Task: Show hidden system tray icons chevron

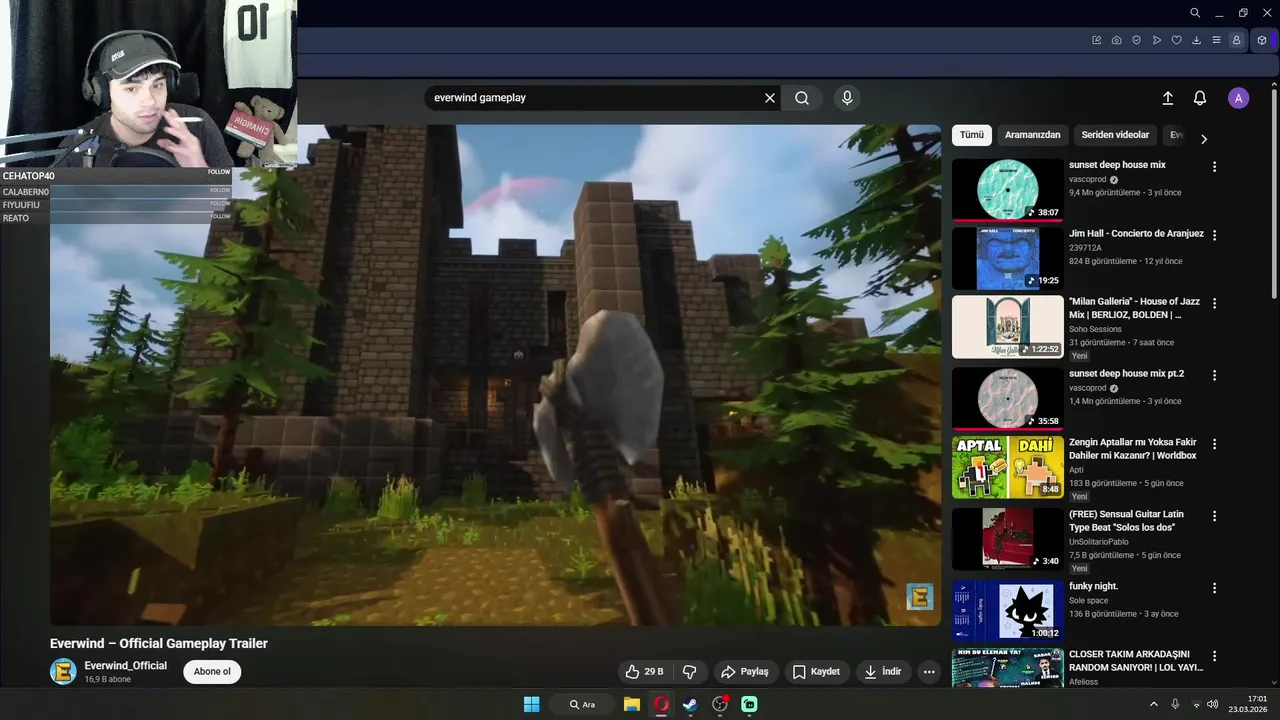Action: [1153, 704]
